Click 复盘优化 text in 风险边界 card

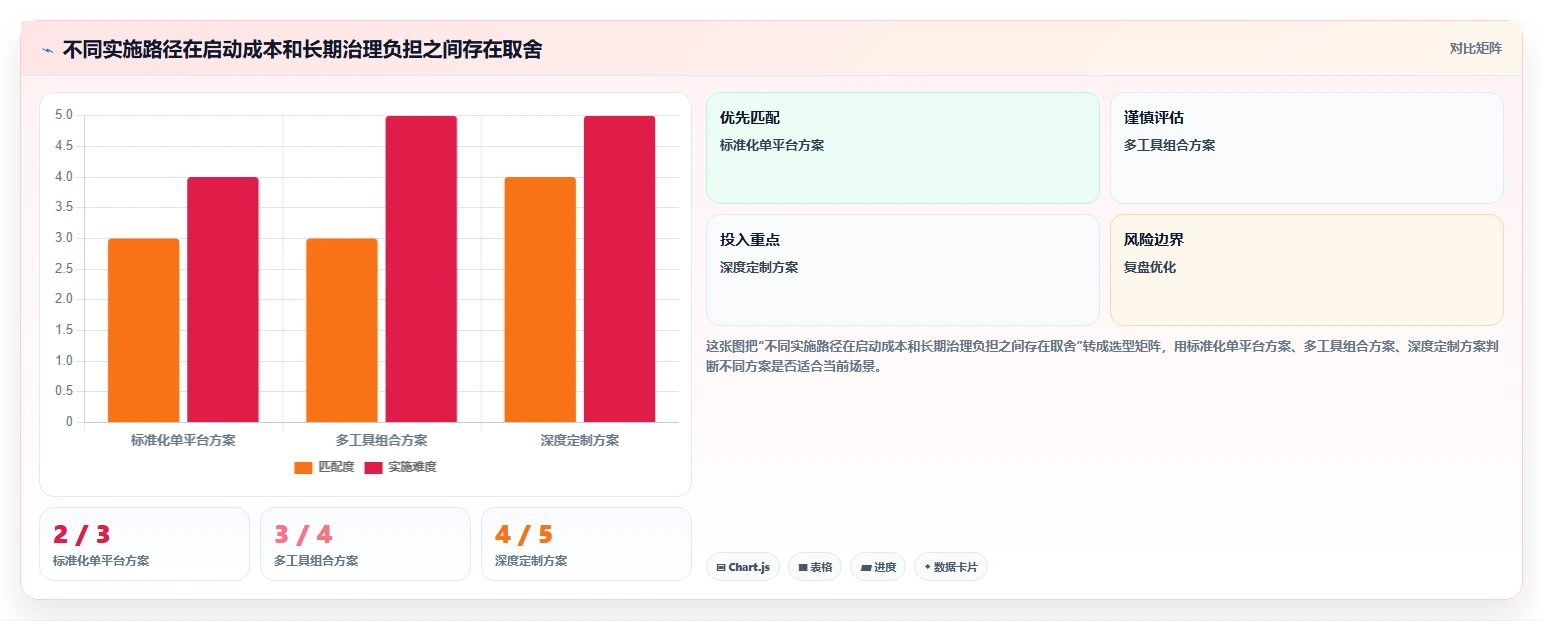pos(1150,268)
